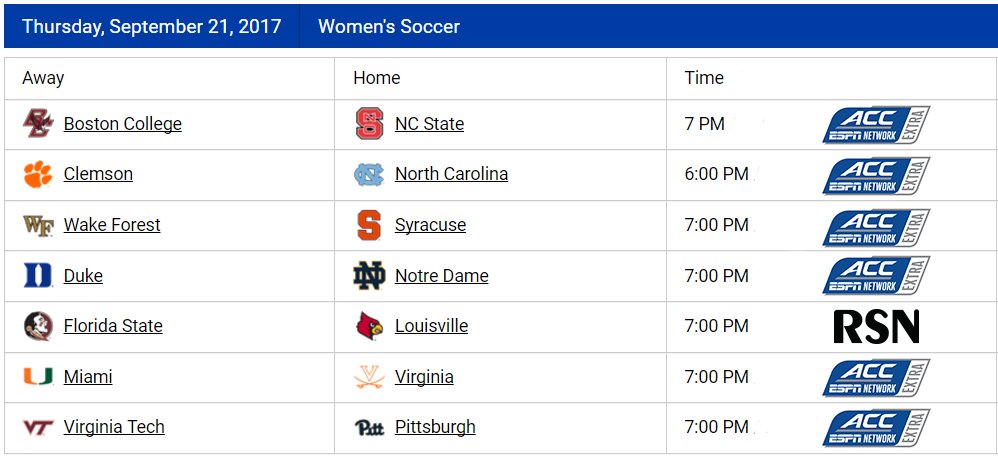This screenshot has height=456, width=998.
Task: Click the Clemson tiger paw logo
Action: coord(38,174)
